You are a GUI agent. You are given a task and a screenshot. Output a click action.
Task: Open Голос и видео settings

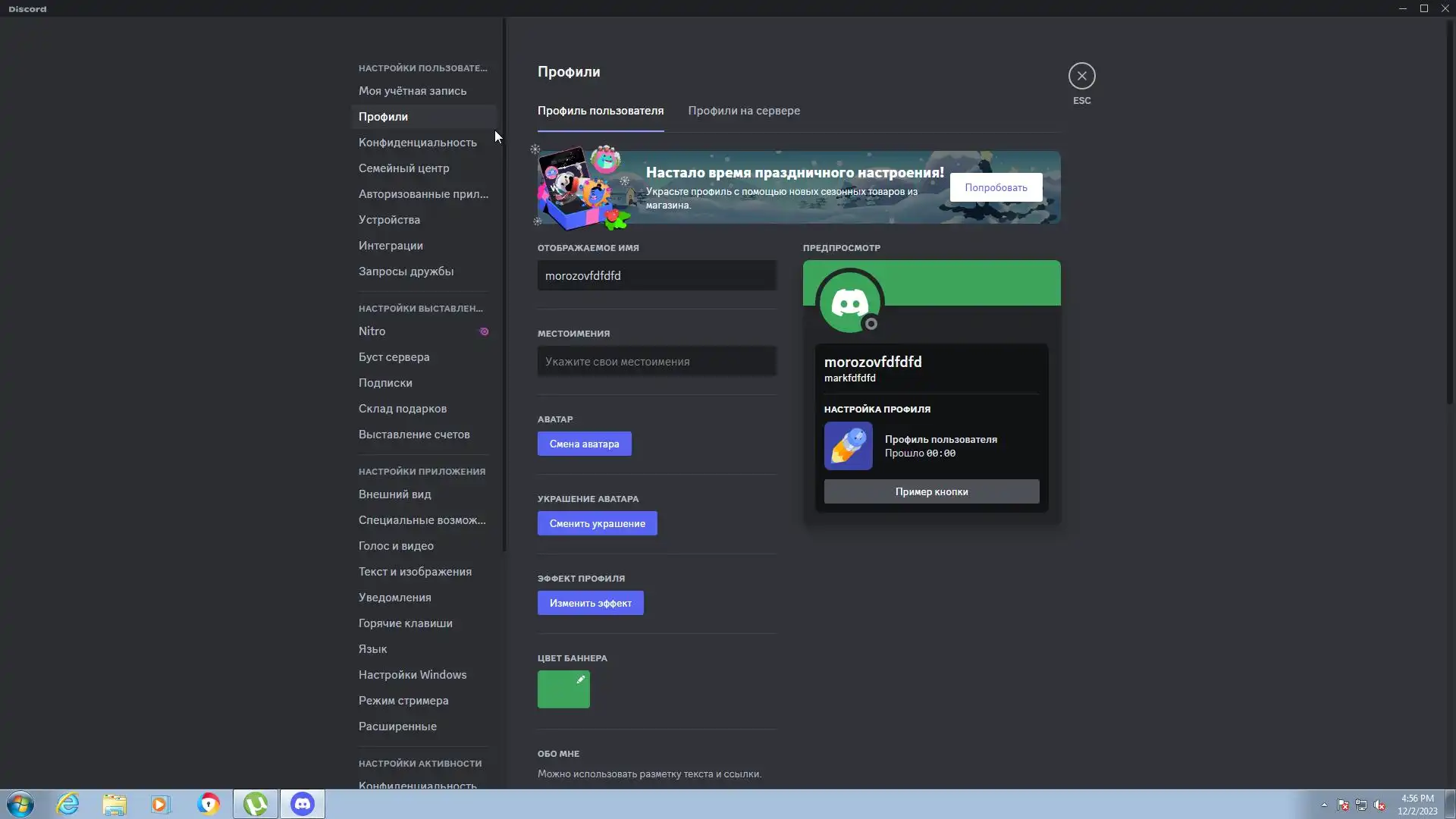(x=396, y=546)
